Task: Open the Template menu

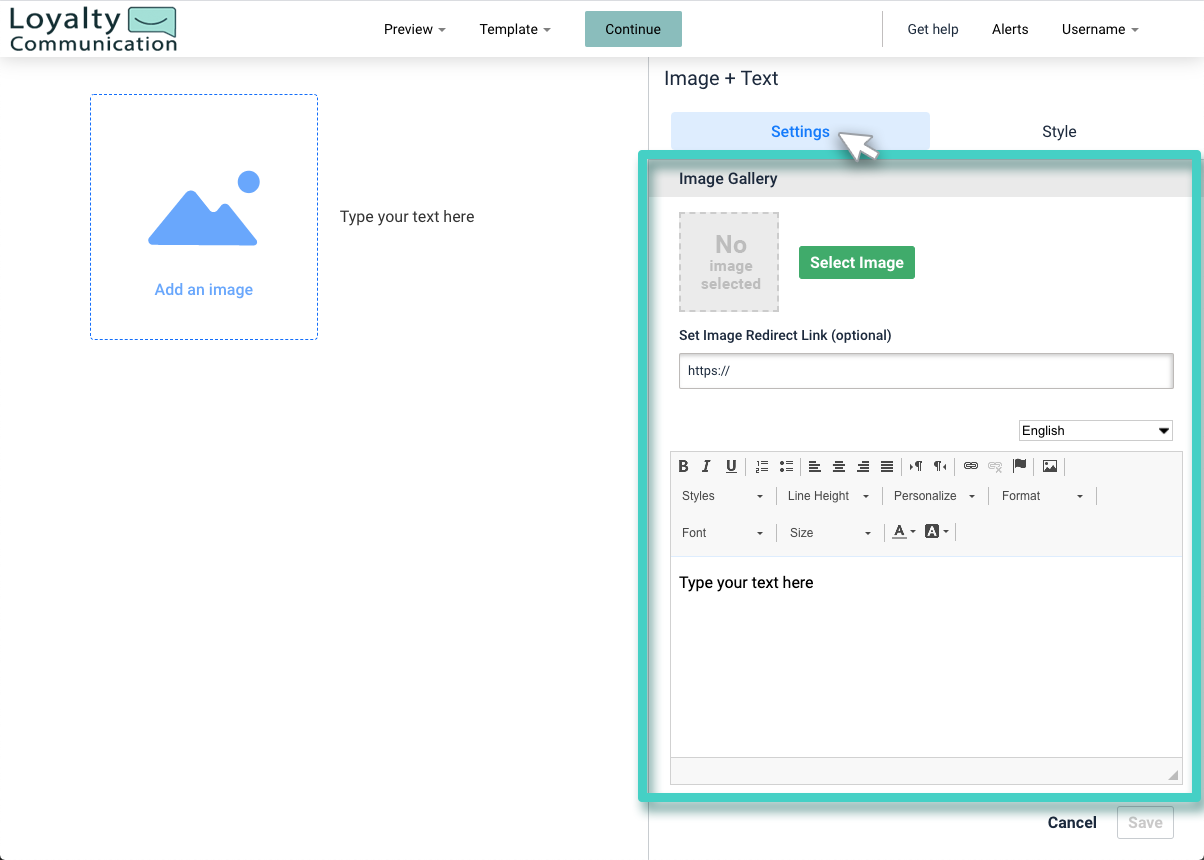Action: coord(514,29)
